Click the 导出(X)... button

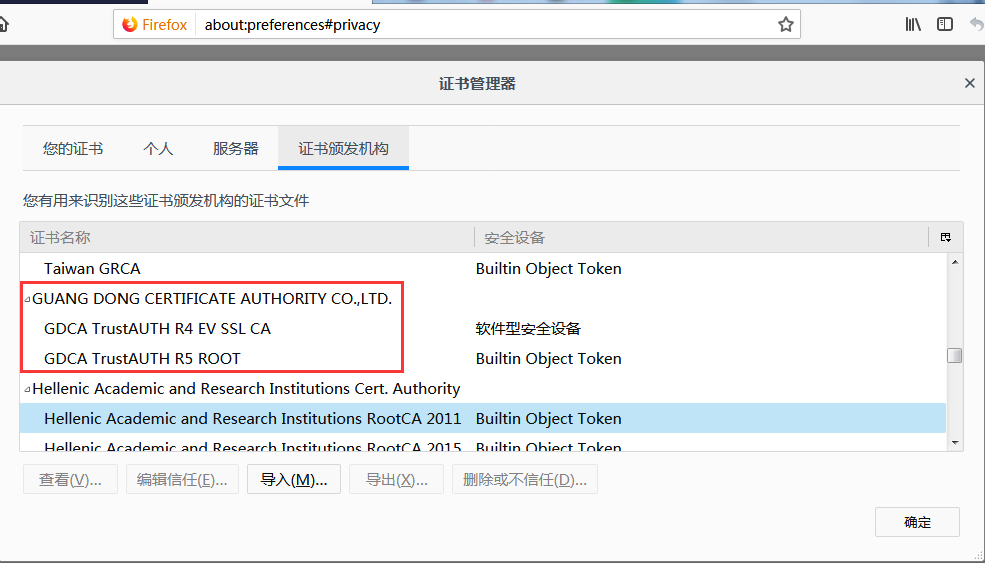[396, 479]
